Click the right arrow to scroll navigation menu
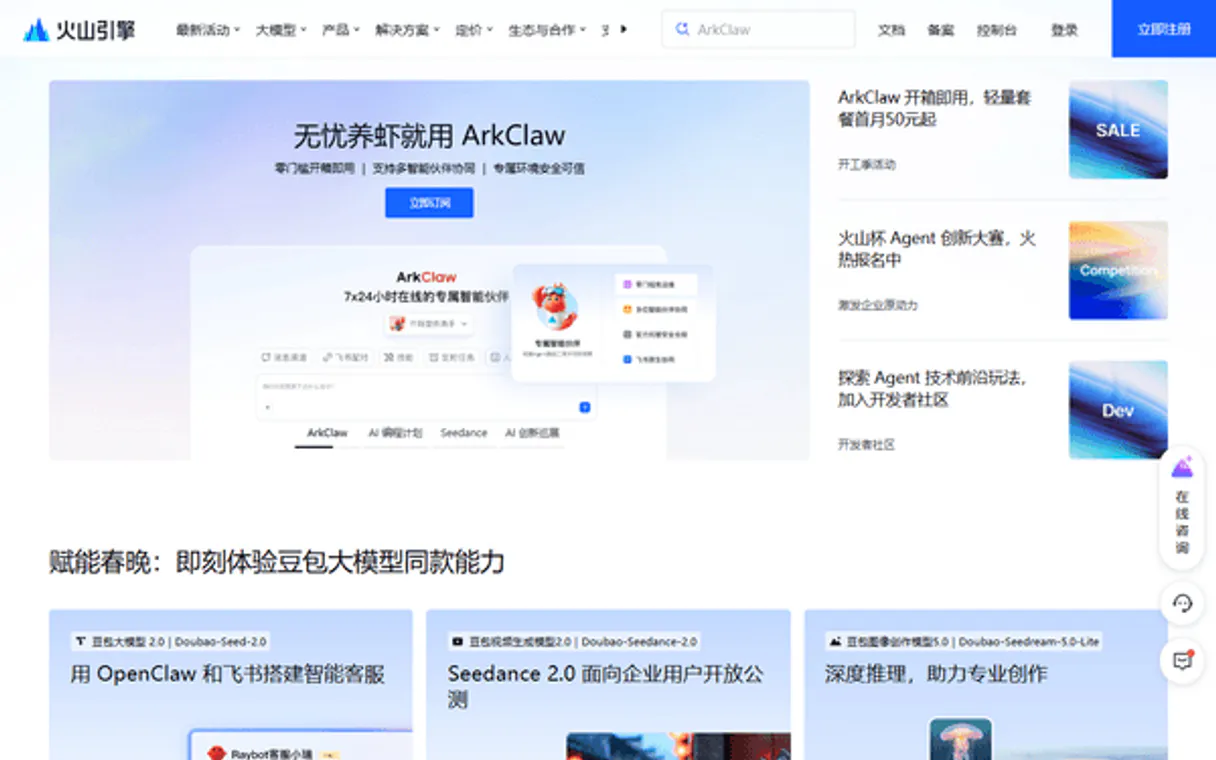Screen dimensions: 1216x760 point(624,29)
